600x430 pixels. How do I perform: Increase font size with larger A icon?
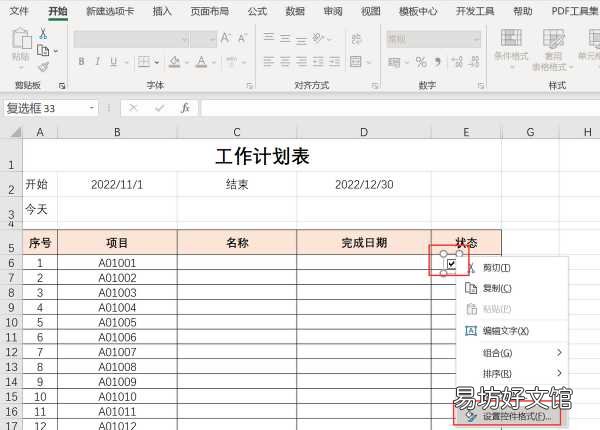click(225, 38)
